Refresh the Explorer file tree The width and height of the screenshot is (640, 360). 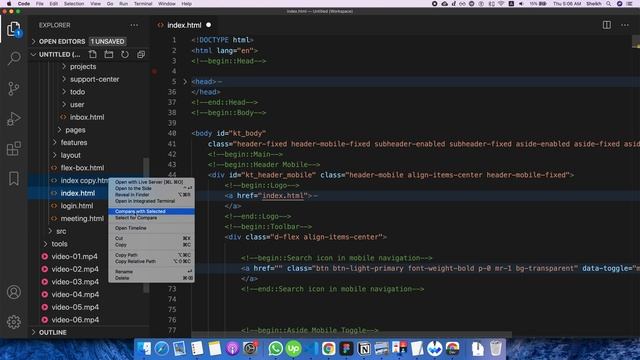point(125,54)
